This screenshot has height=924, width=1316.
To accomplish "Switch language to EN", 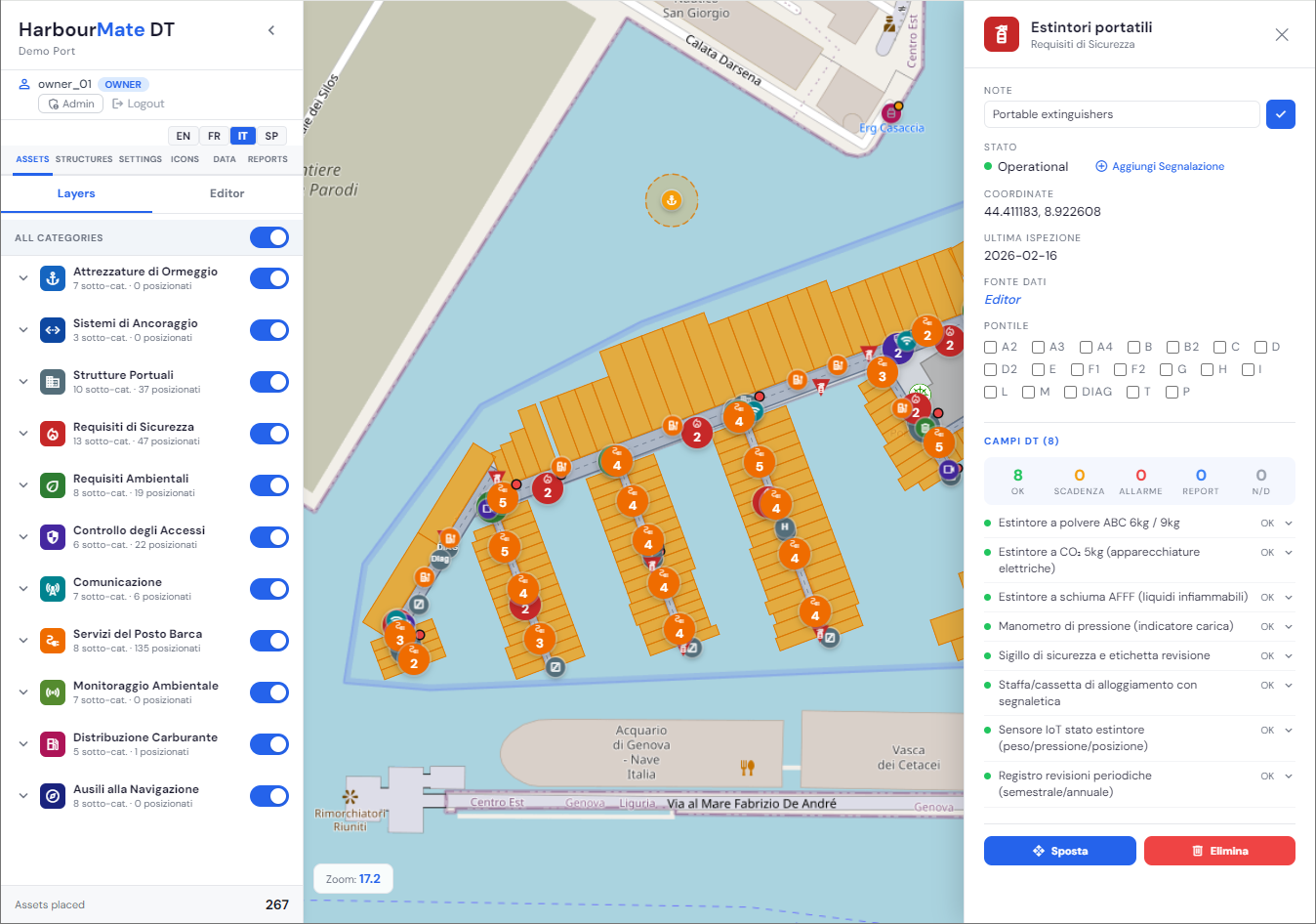I will click(184, 136).
